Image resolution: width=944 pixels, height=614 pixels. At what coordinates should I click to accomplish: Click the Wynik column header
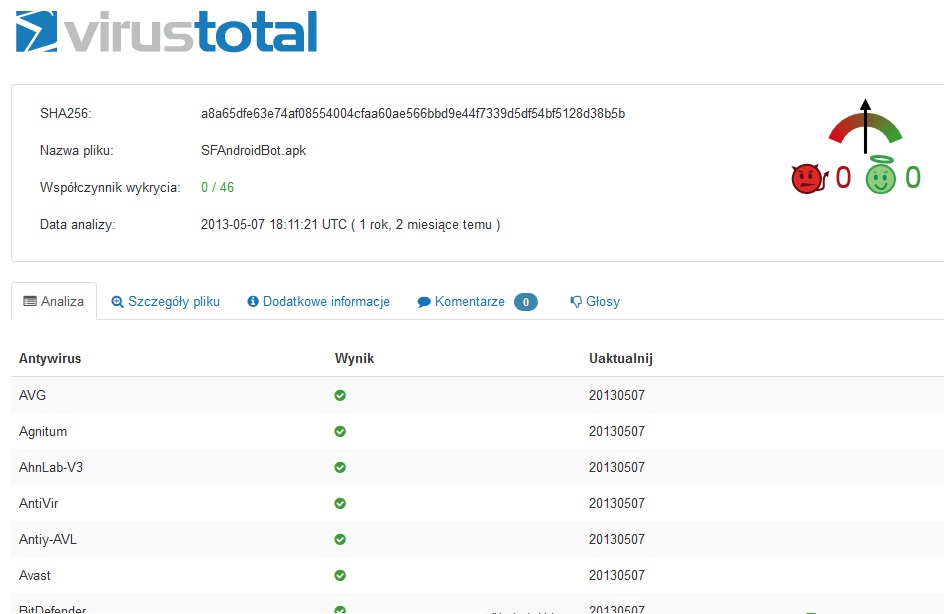(354, 358)
